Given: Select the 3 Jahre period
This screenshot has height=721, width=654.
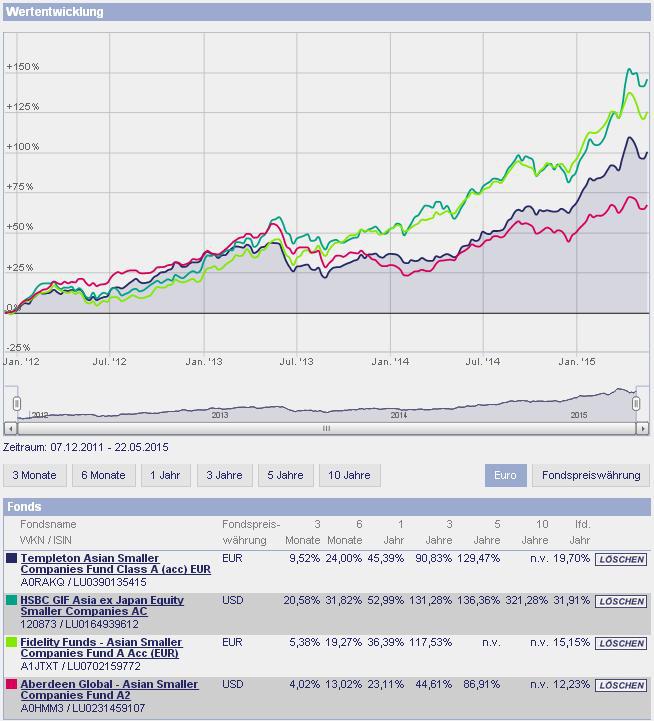Looking at the screenshot, I should (x=224, y=475).
